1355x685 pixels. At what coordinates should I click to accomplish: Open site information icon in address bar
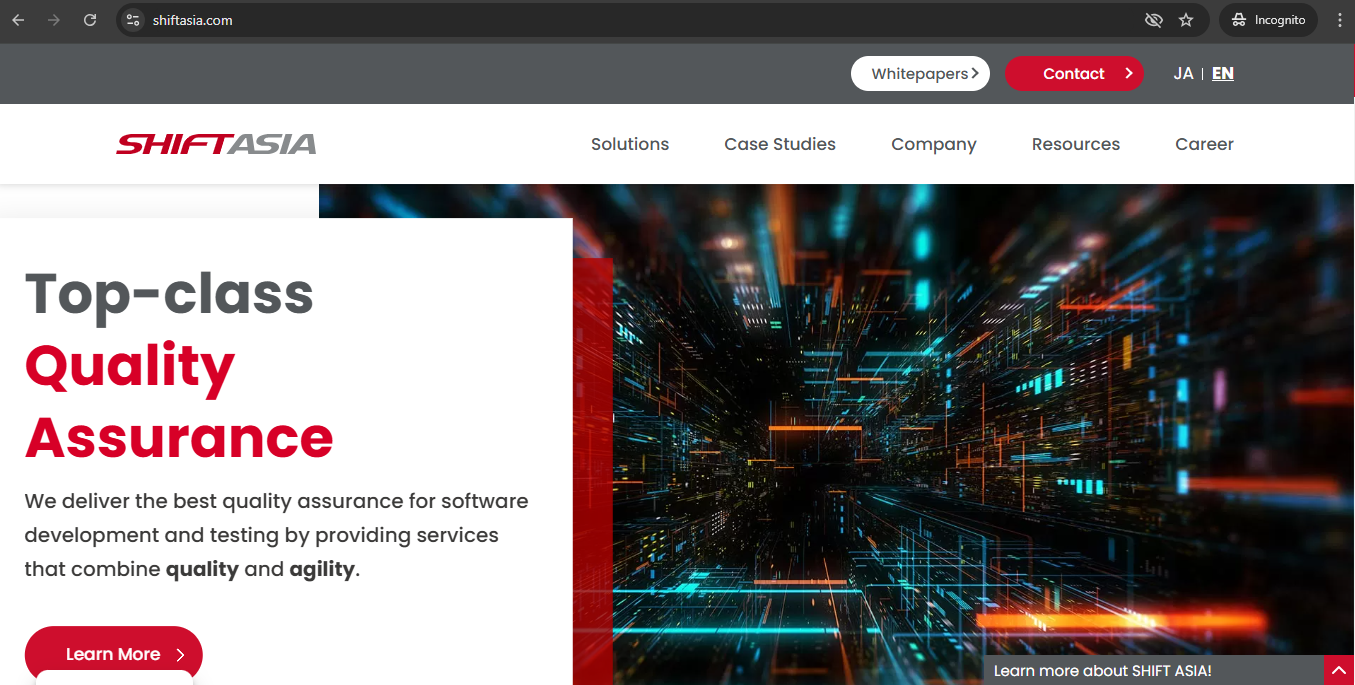133,20
